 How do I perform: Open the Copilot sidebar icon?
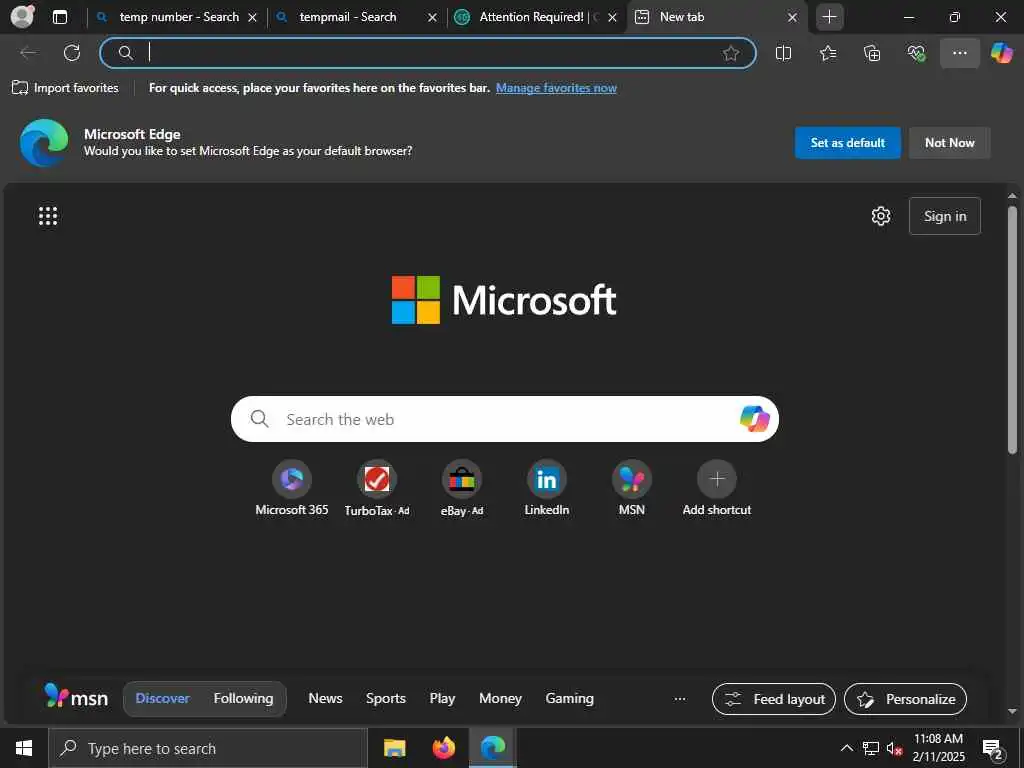tap(1002, 53)
